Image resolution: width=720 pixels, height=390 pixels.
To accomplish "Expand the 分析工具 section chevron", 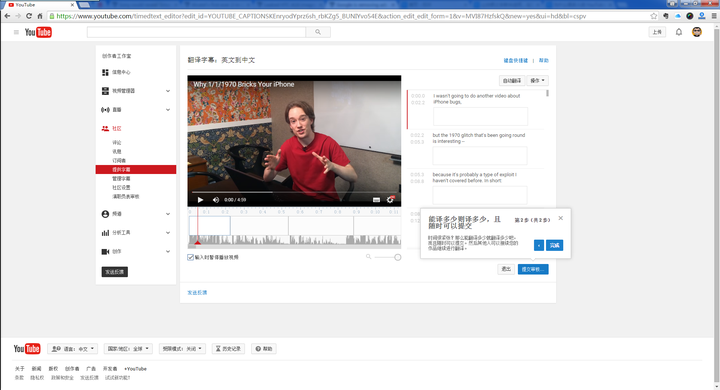I will pyautogui.click(x=168, y=233).
